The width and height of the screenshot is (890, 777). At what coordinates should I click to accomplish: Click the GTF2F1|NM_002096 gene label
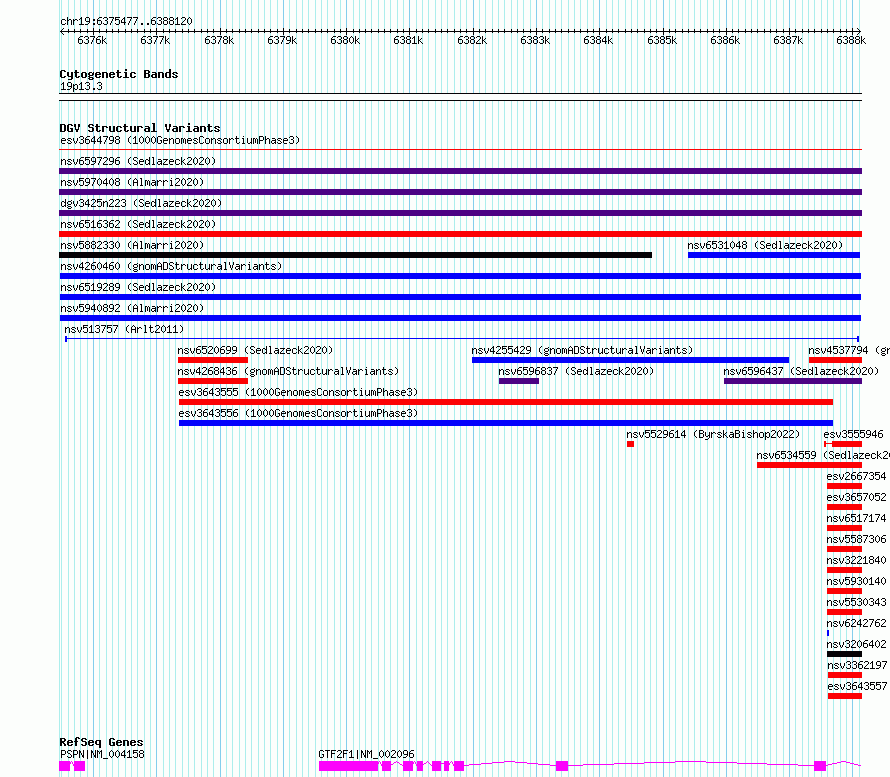point(367,754)
